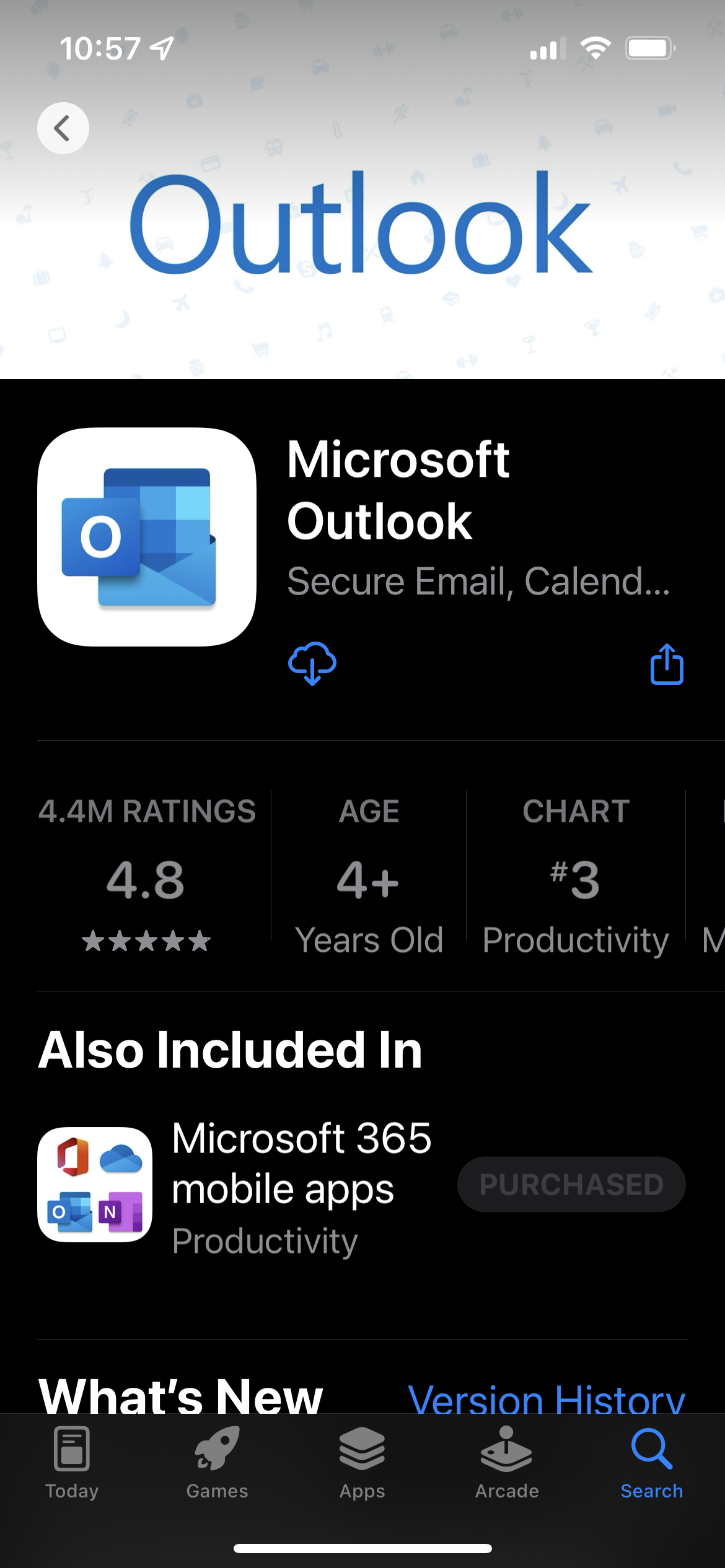This screenshot has width=725, height=1568.
Task: Download Outlook via the cloud icon
Action: pos(312,664)
